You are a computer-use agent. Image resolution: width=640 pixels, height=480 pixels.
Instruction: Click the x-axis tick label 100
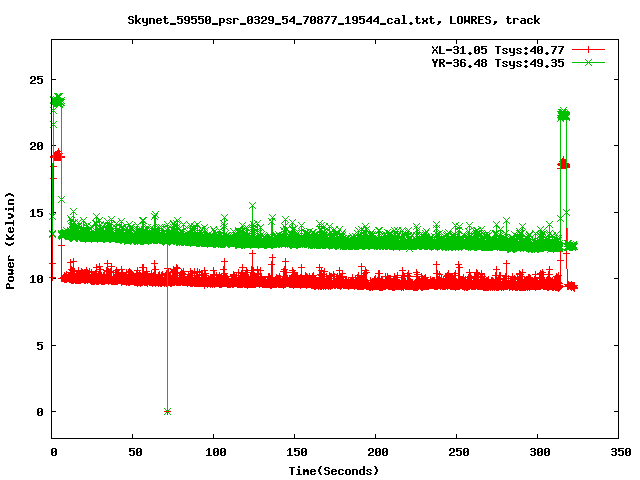[216, 452]
